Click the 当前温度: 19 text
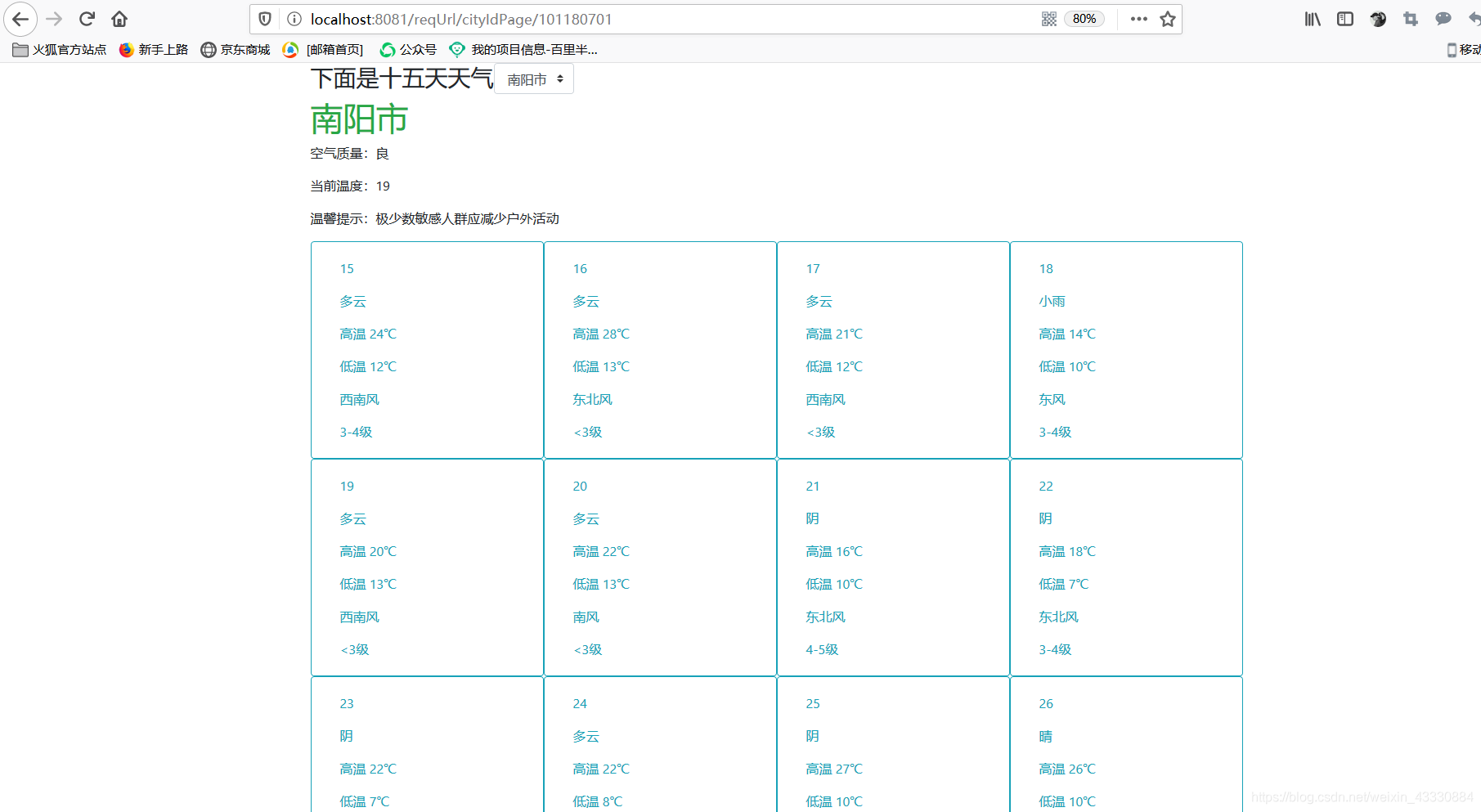Viewport: 1481px width, 812px height. tap(350, 186)
